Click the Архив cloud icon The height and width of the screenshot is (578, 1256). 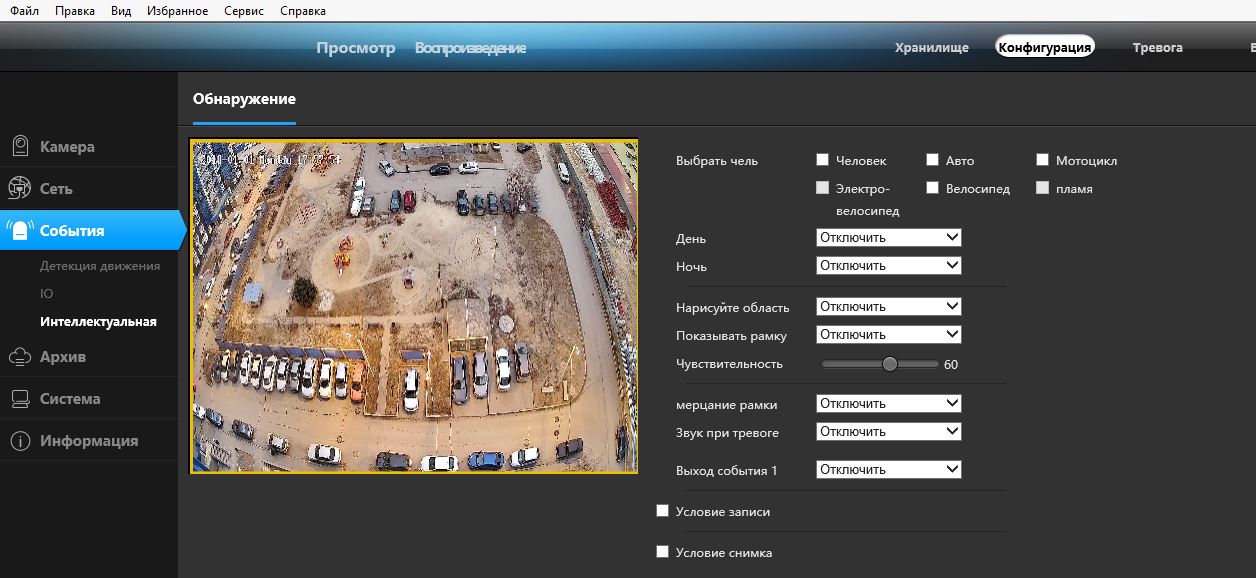(x=19, y=356)
